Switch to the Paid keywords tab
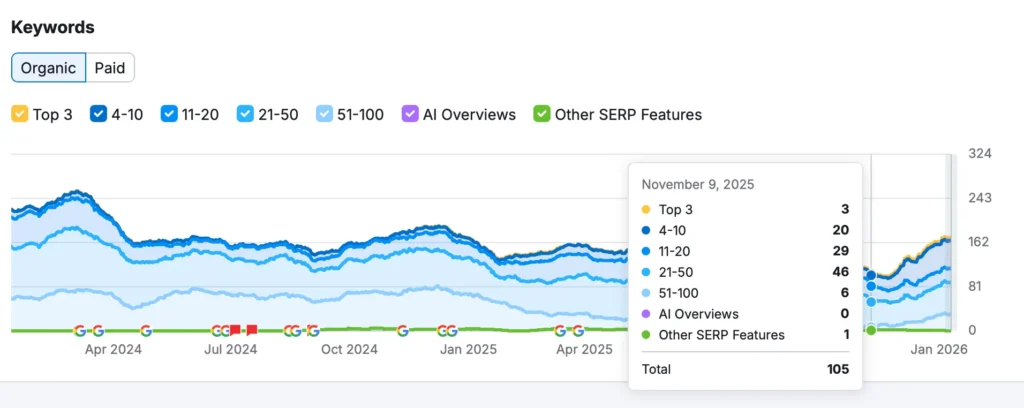Screen dimensions: 1024x408 [x=110, y=68]
